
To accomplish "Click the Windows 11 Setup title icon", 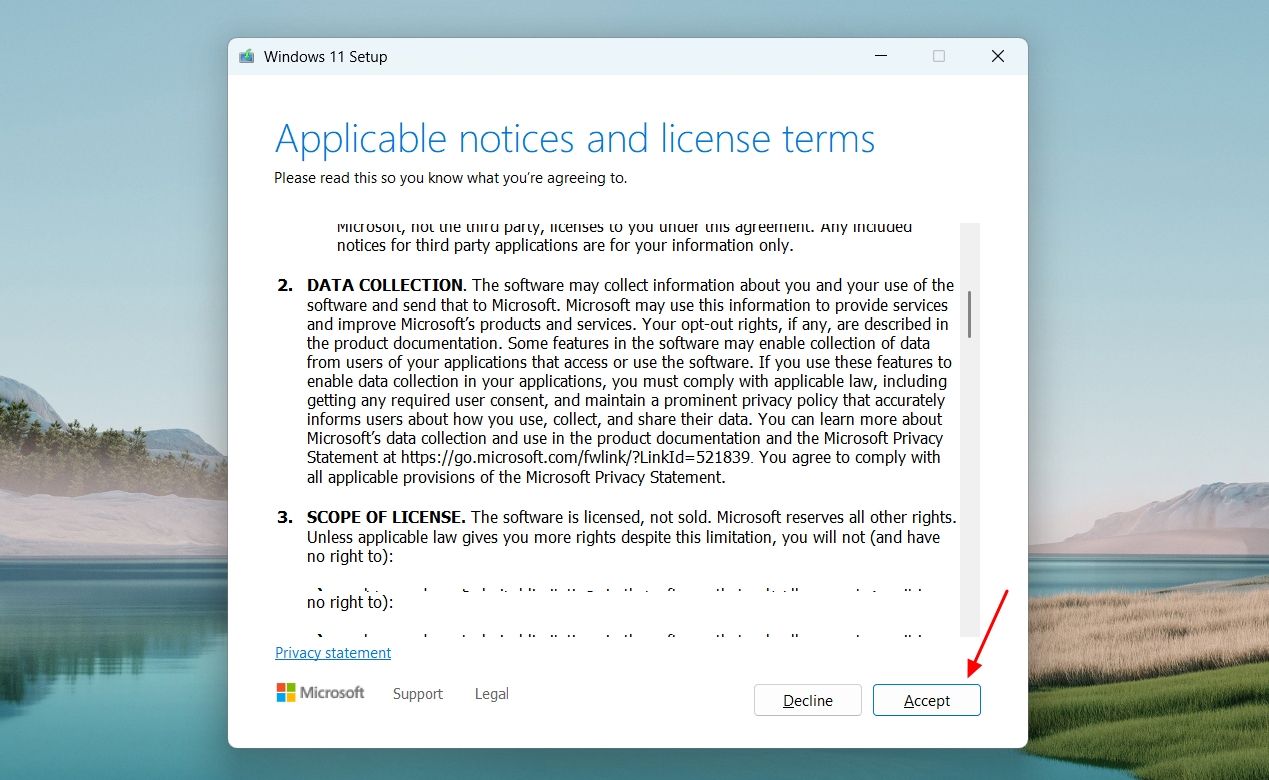I will [247, 56].
